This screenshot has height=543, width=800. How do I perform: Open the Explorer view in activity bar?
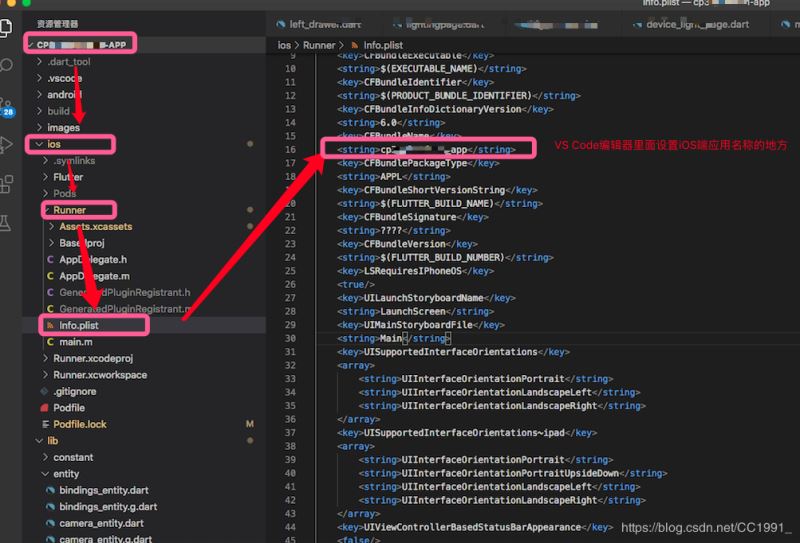point(9,25)
